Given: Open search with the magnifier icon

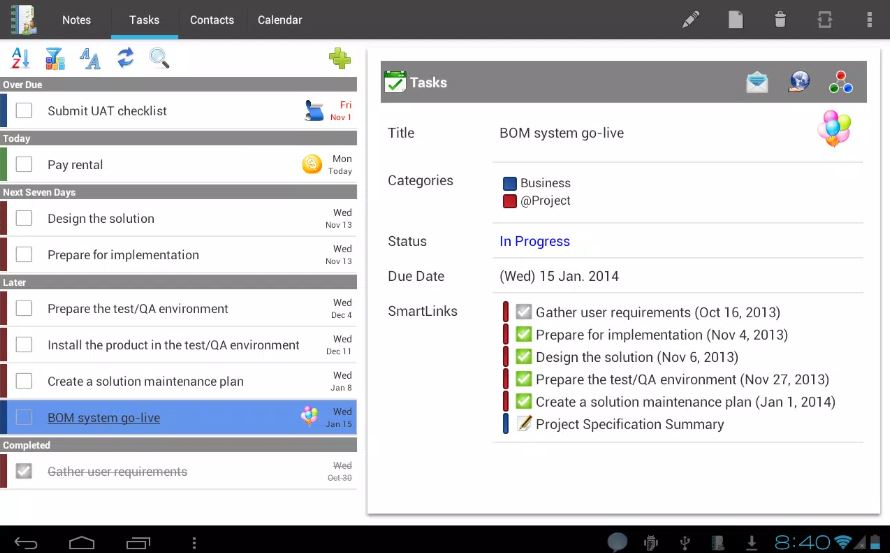Looking at the screenshot, I should coord(159,58).
